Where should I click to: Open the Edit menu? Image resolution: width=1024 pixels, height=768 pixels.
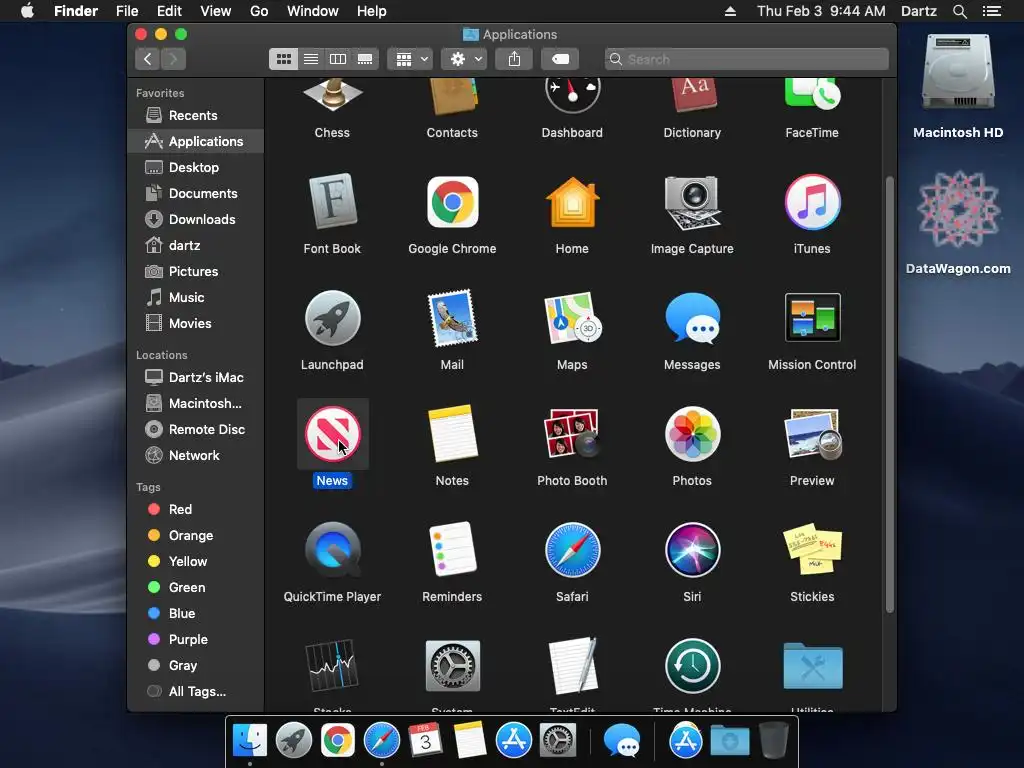[169, 11]
